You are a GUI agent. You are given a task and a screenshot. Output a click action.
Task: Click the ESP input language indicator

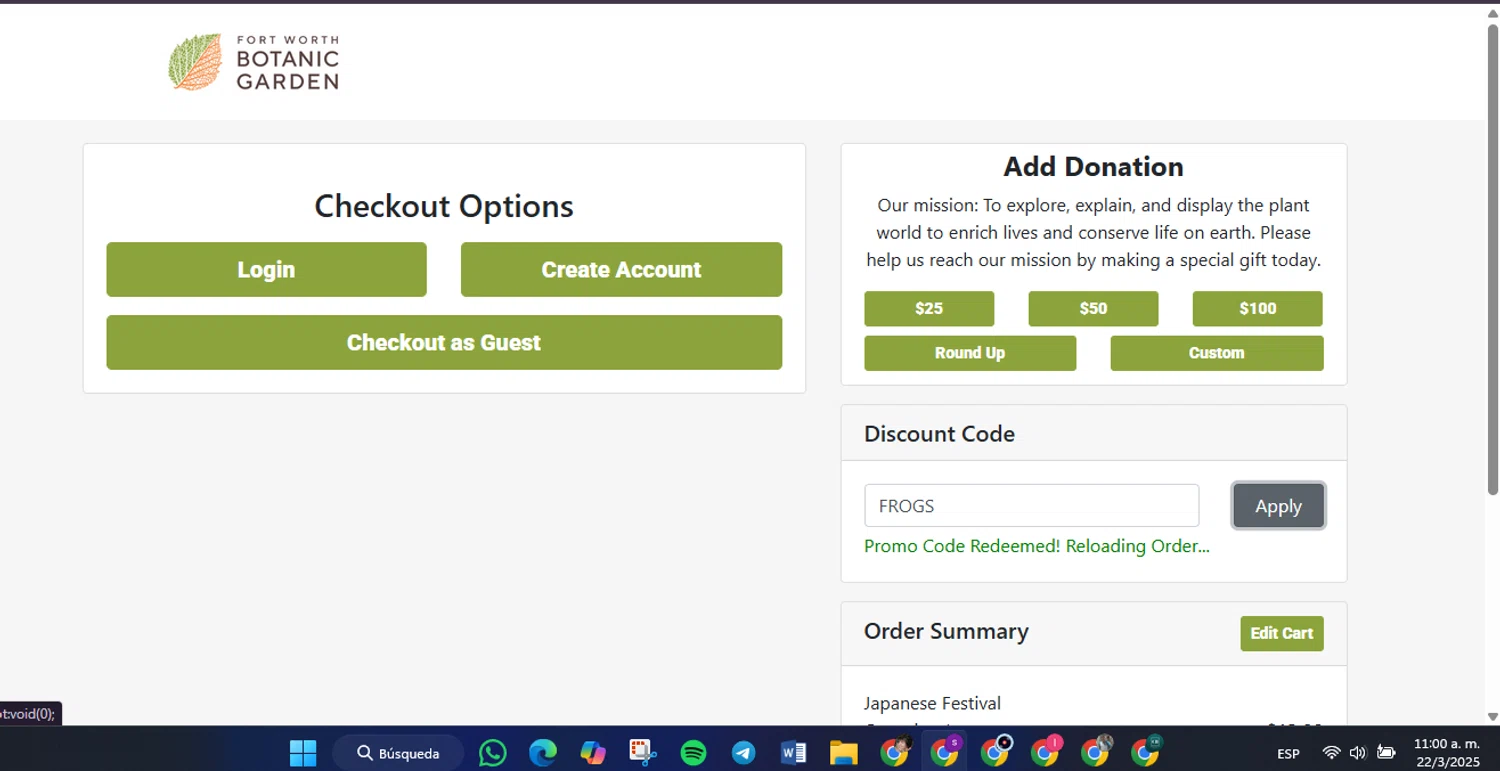click(x=1288, y=754)
